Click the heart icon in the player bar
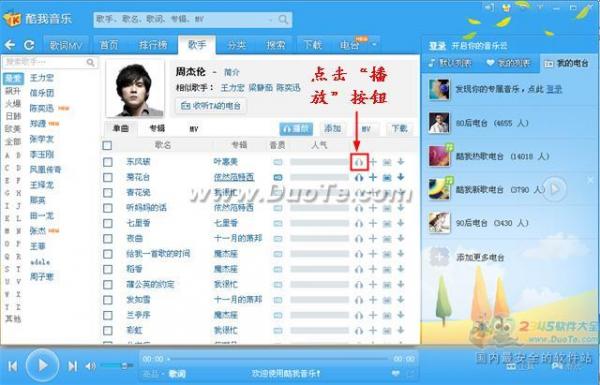 pyautogui.click(x=396, y=373)
